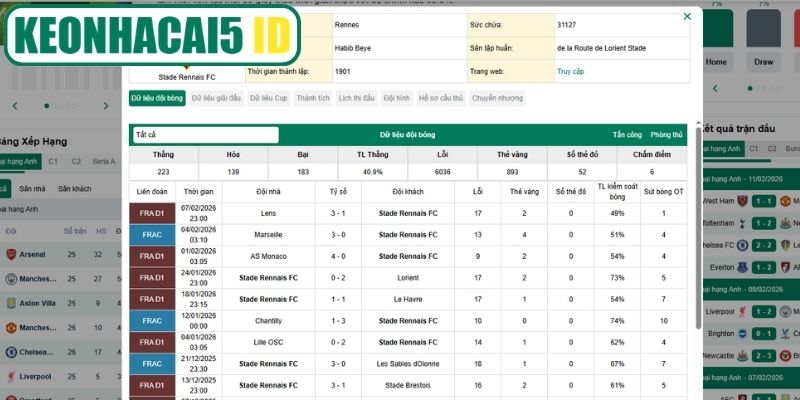Click AS Monaco team name
Viewport: 800px width, 400px height.
pos(268,256)
